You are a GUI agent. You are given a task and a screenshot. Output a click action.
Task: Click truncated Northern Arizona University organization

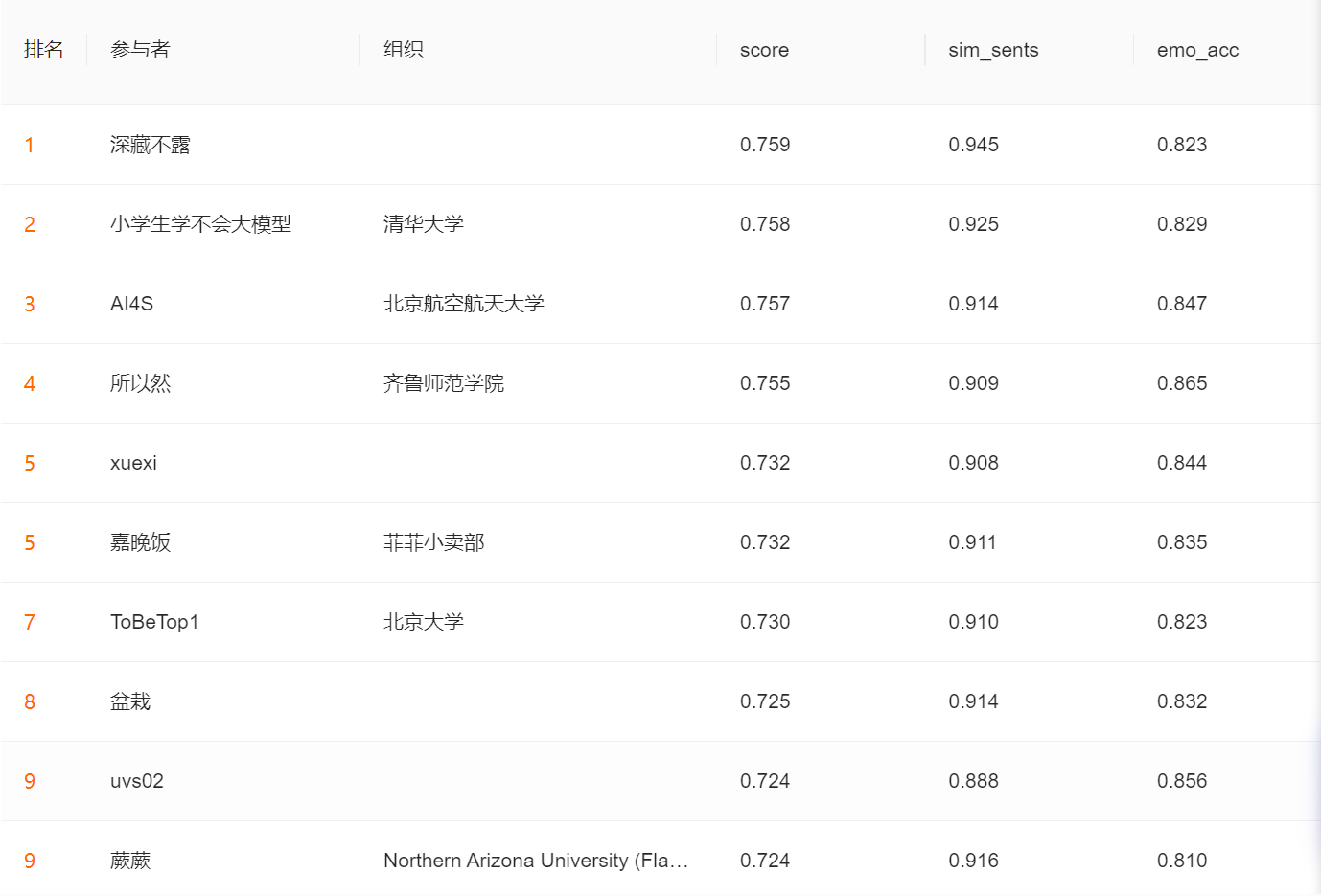coord(536,861)
